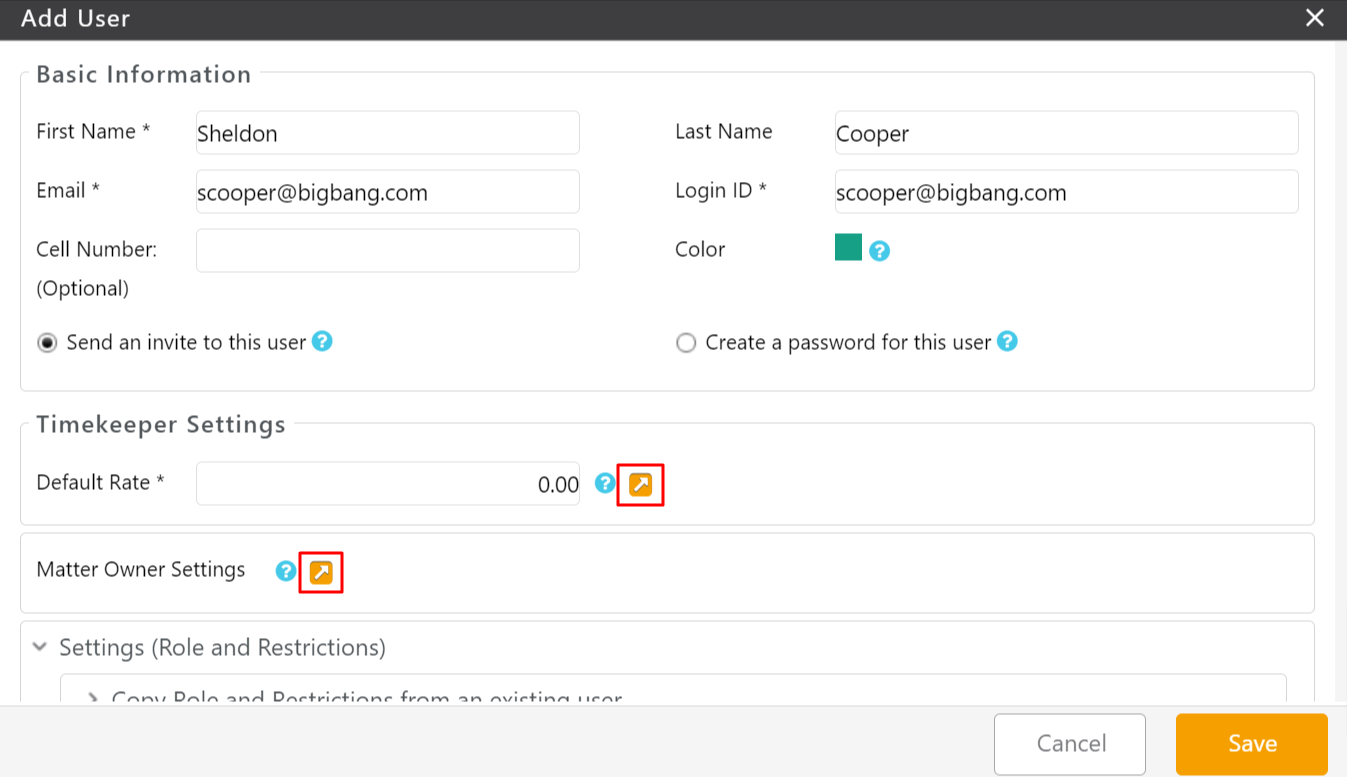
Task: Click the First Name field
Action: [387, 133]
